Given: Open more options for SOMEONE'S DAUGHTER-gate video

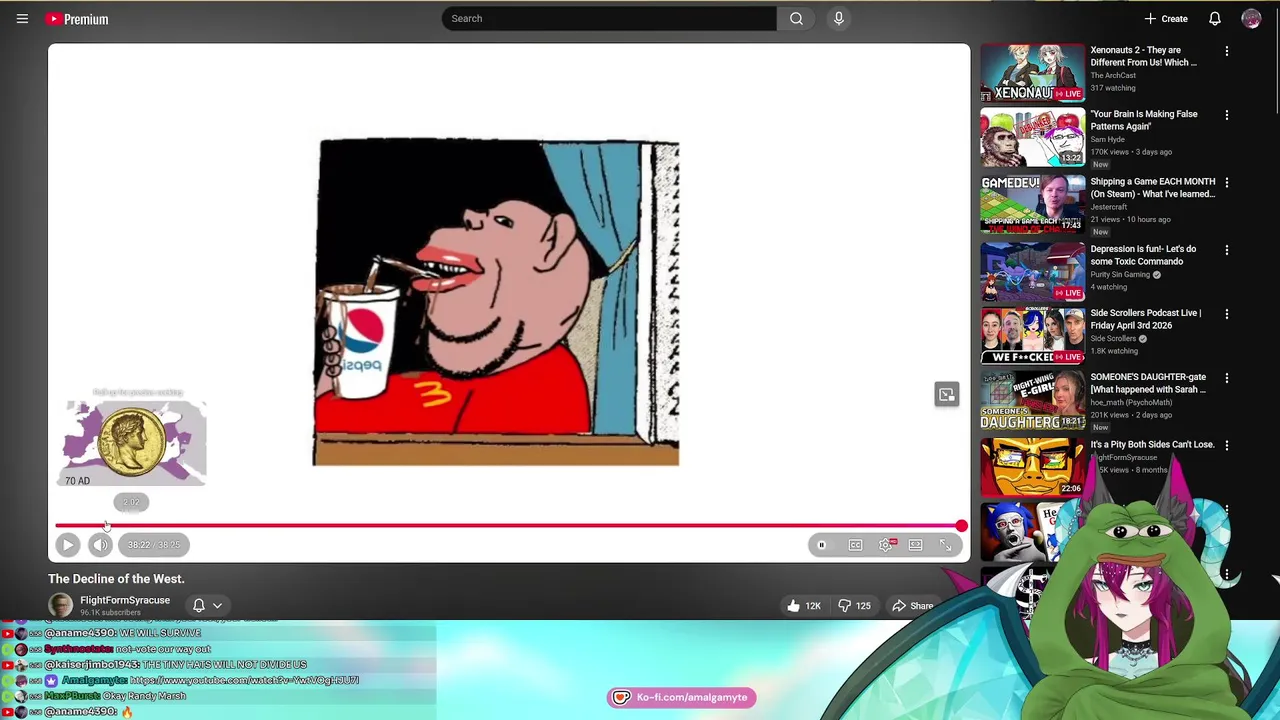Looking at the screenshot, I should 1227,378.
